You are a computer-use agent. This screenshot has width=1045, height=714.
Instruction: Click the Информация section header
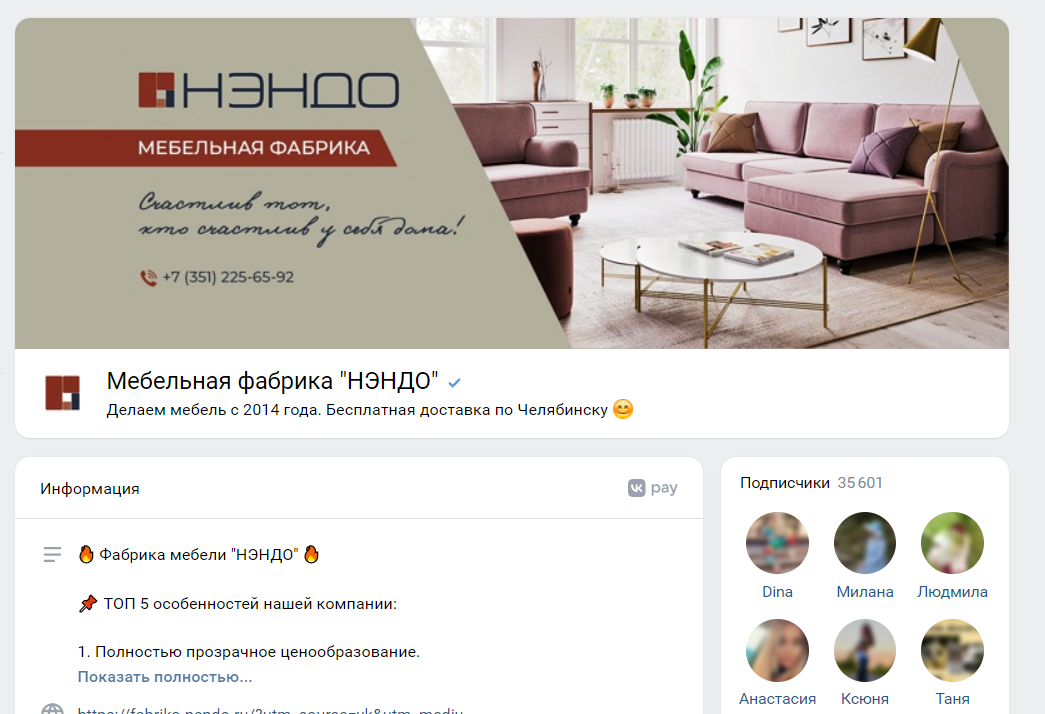(89, 489)
